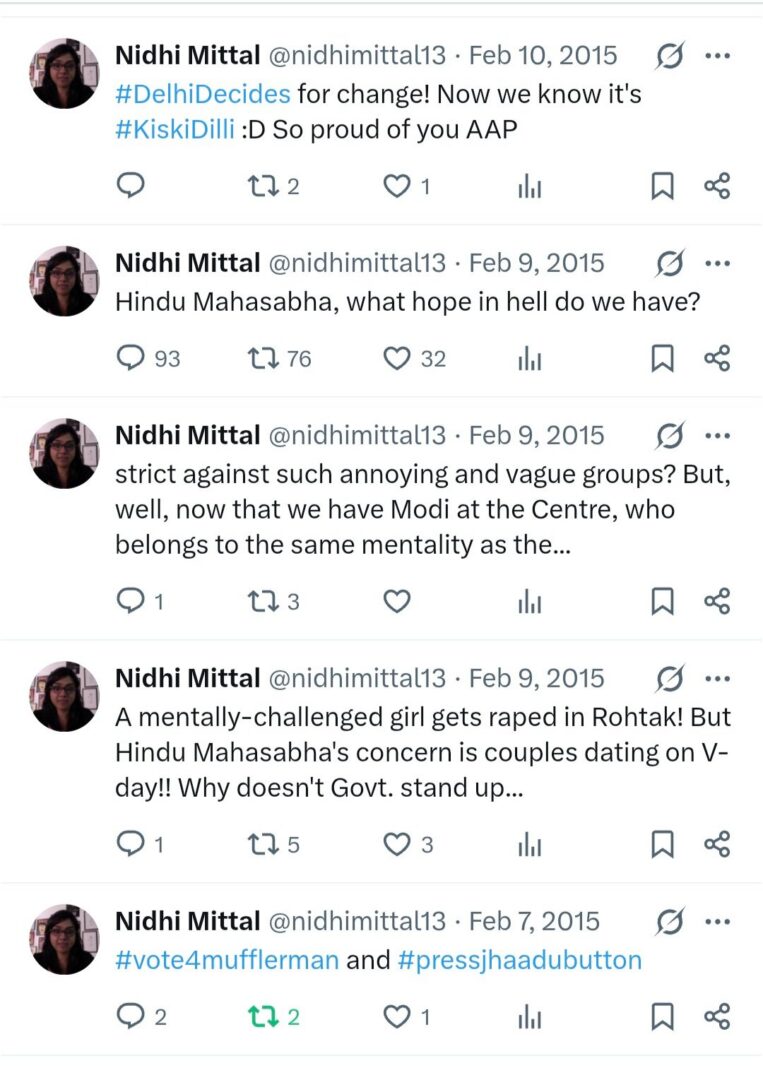View analytics for 'what hope in hell' tweet

pyautogui.click(x=530, y=358)
